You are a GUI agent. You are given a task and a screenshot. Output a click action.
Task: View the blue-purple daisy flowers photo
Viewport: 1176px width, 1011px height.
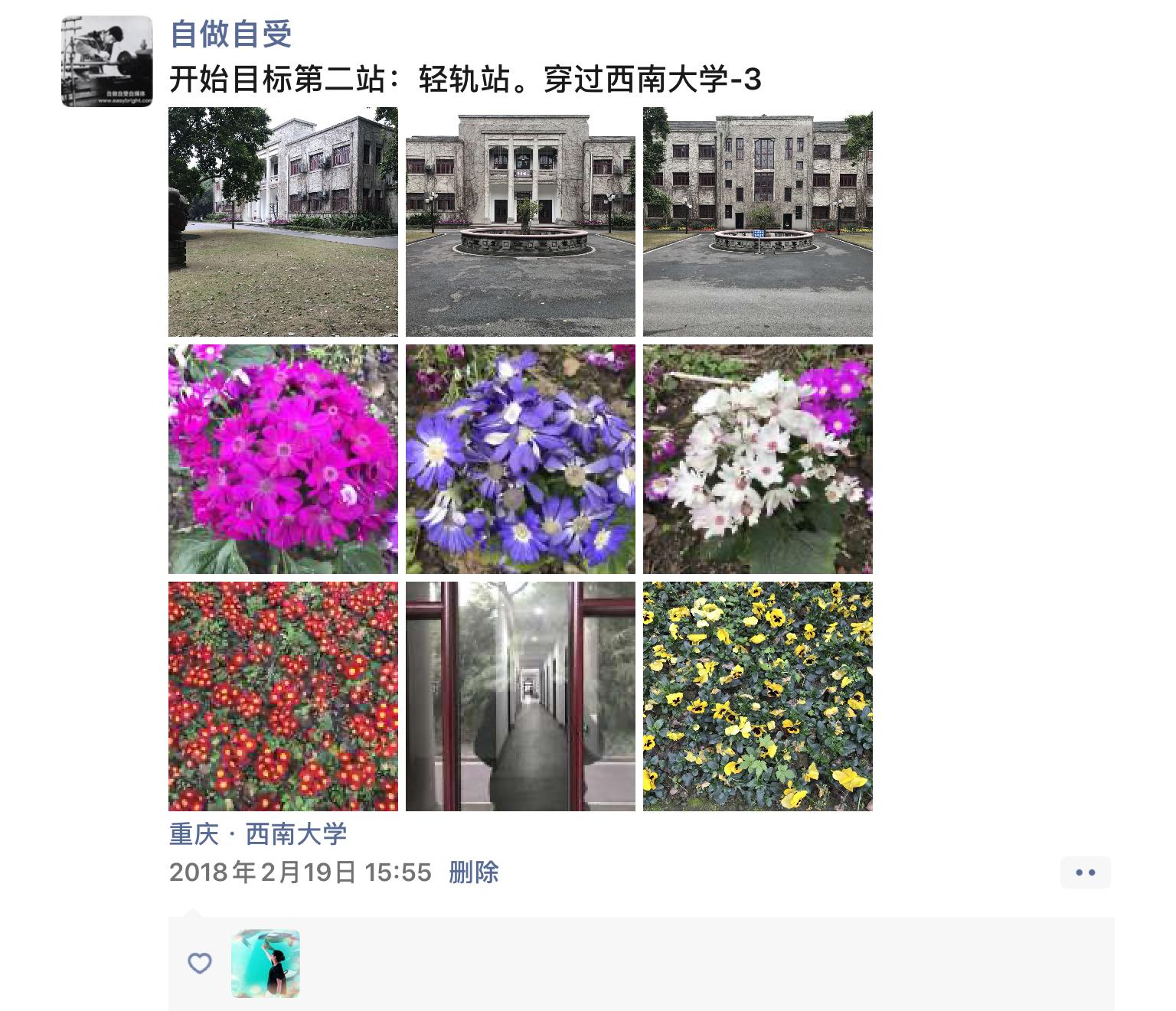tap(521, 459)
